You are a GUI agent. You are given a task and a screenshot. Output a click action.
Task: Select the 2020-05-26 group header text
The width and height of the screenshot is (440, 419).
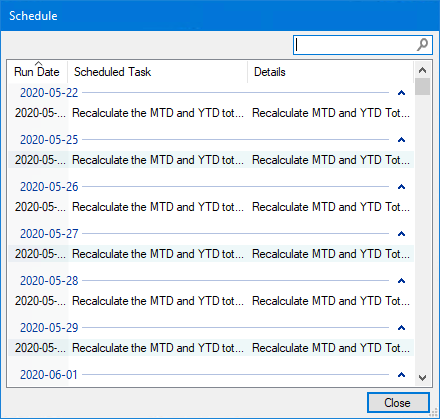[x=49, y=187]
